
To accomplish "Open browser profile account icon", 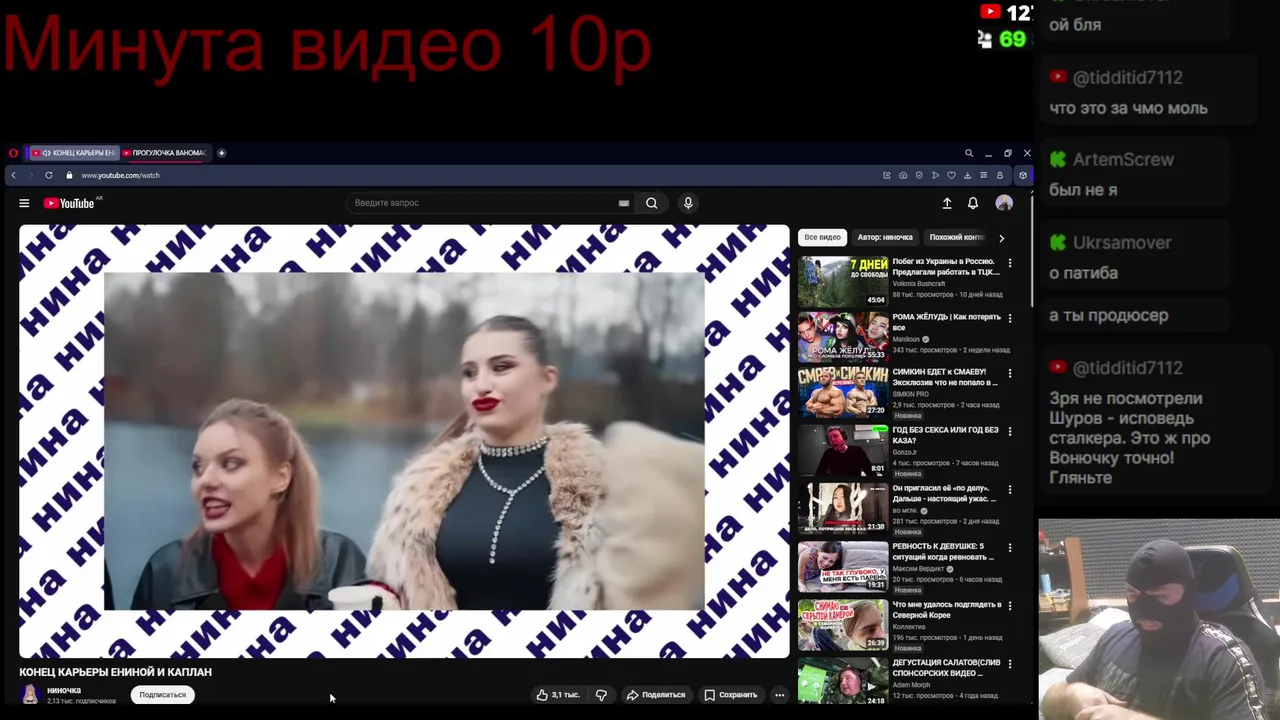I will click(999, 175).
